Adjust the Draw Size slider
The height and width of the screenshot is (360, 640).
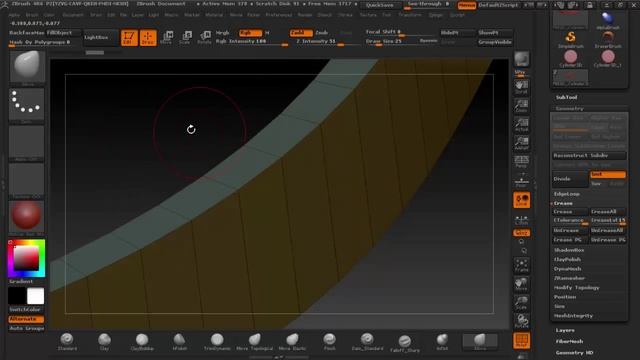[389, 42]
